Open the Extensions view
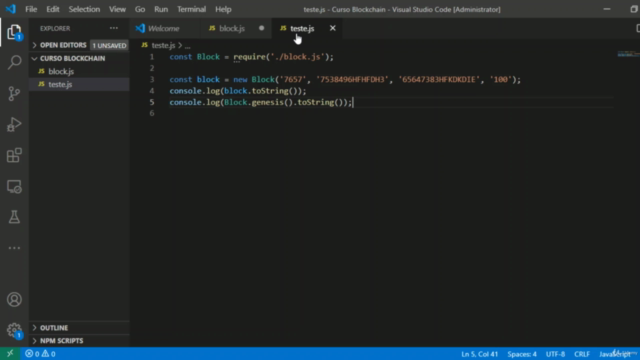The image size is (640, 360). 14,156
